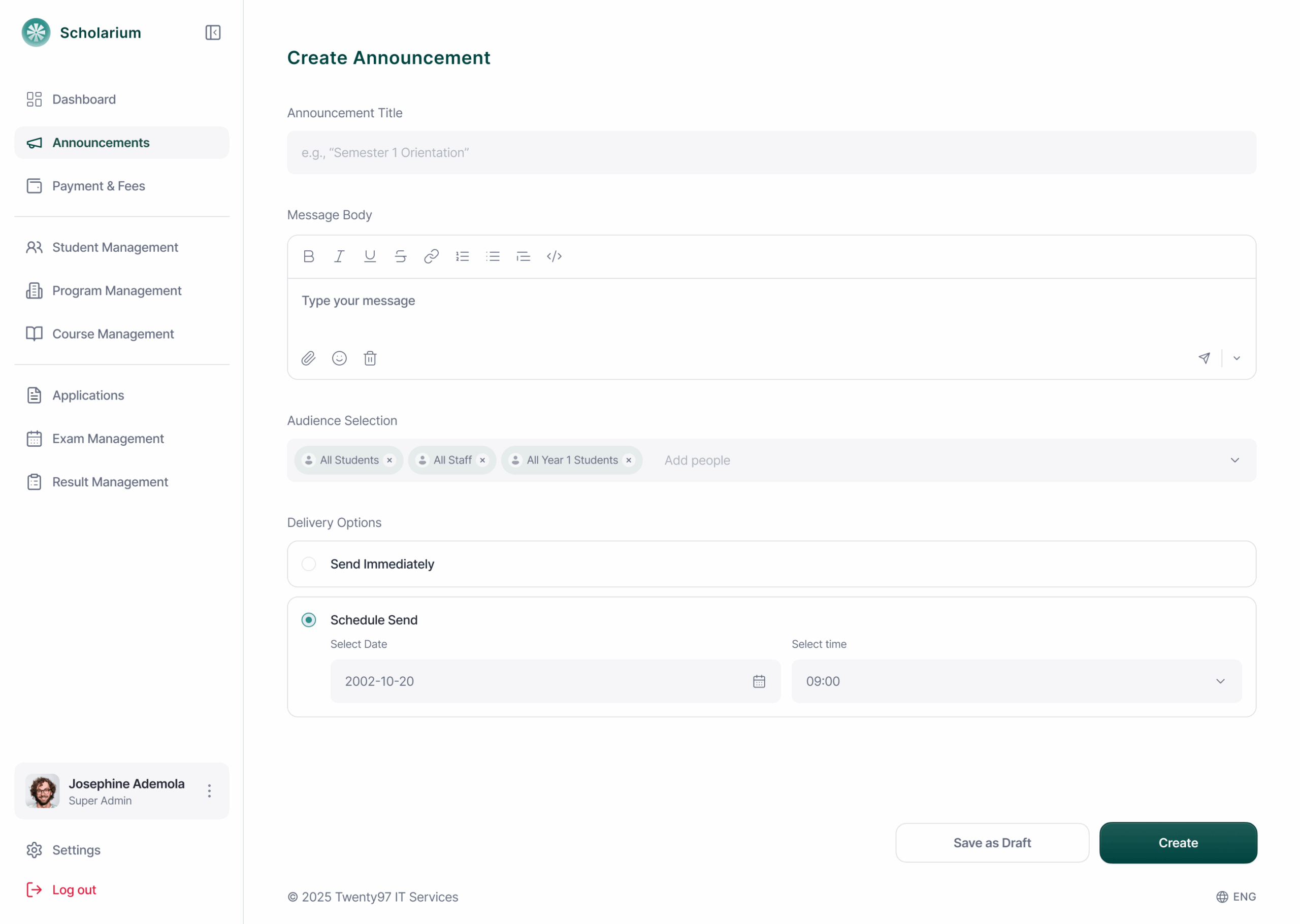Viewport: 1300px width, 924px height.
Task: Expand the Audience Selection dropdown
Action: pyautogui.click(x=1234, y=460)
